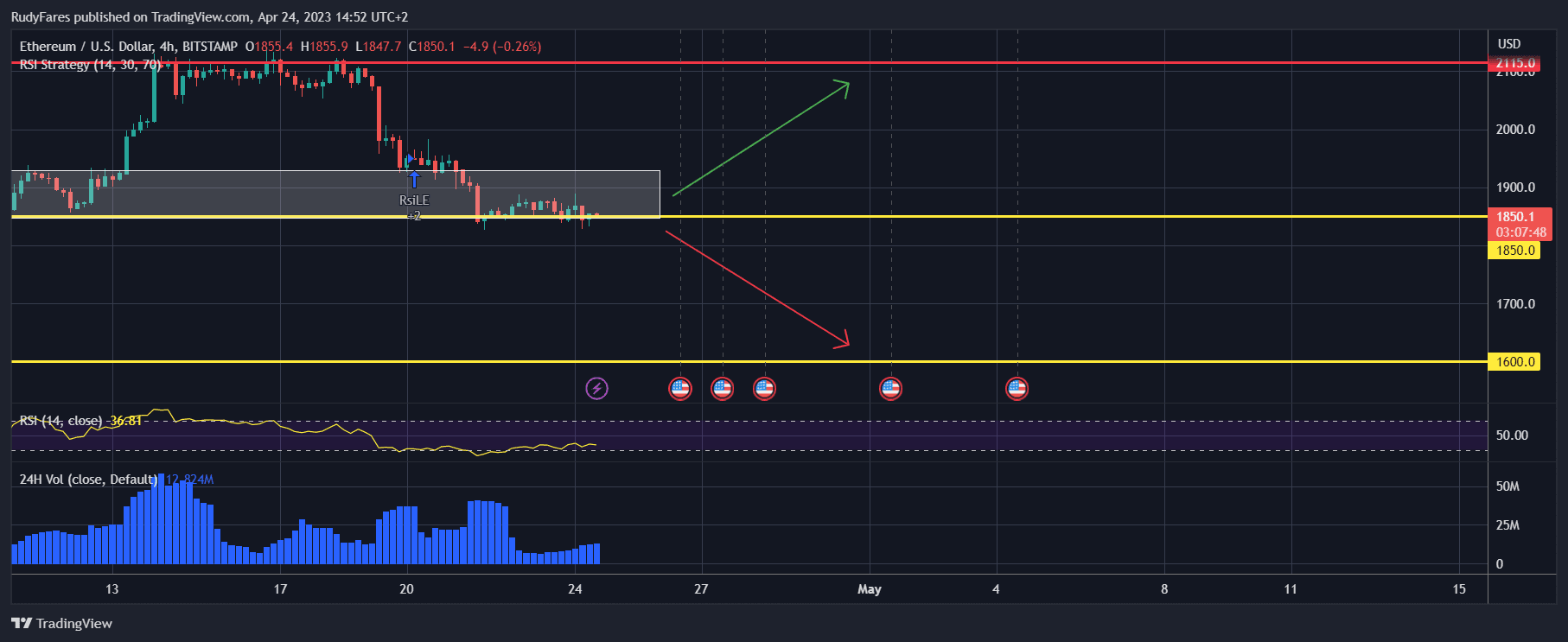Click the yellow 1600.0 price label
This screenshot has width=1568, height=642.
tap(1514, 362)
